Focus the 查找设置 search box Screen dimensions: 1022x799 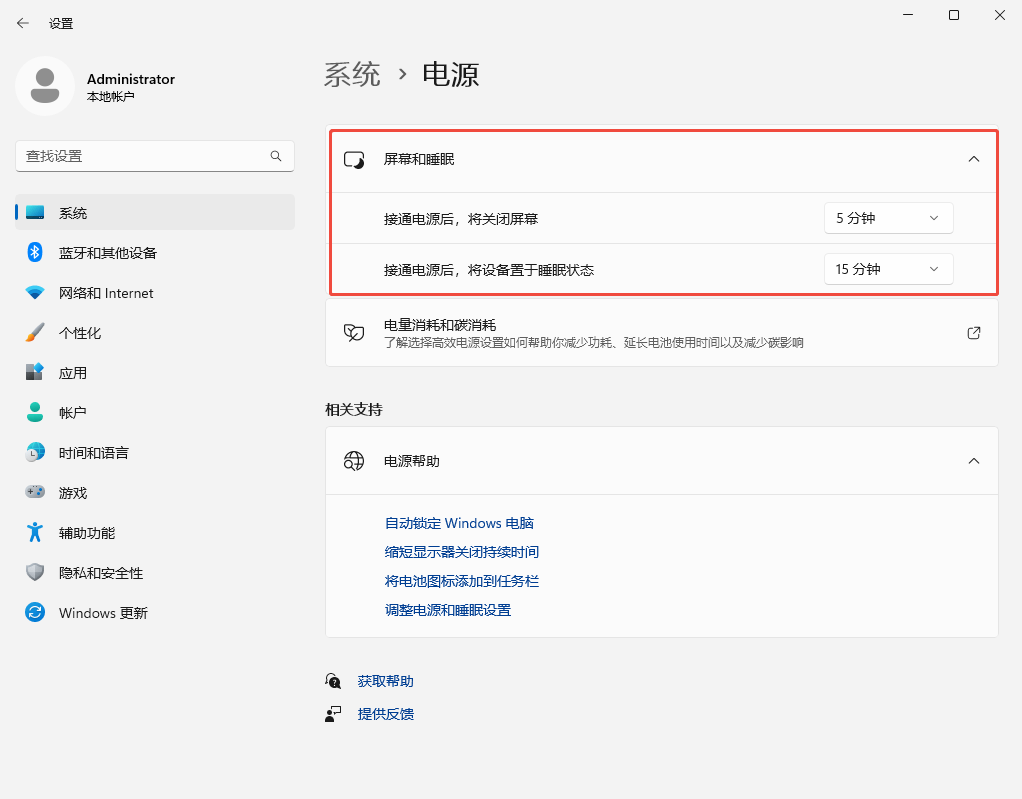(155, 156)
